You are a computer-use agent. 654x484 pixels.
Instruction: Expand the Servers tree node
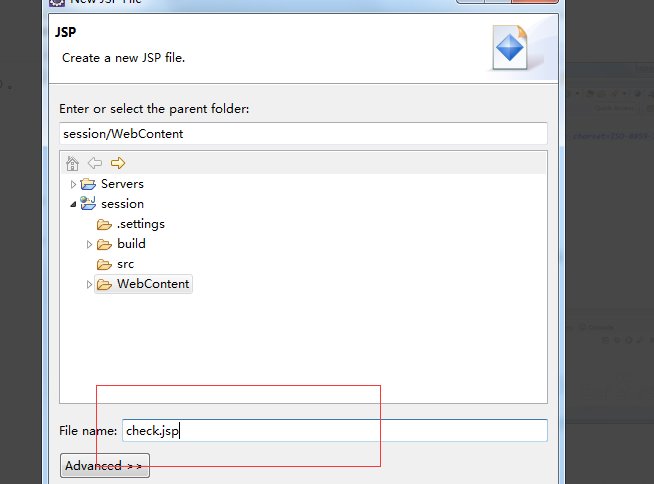click(73, 184)
